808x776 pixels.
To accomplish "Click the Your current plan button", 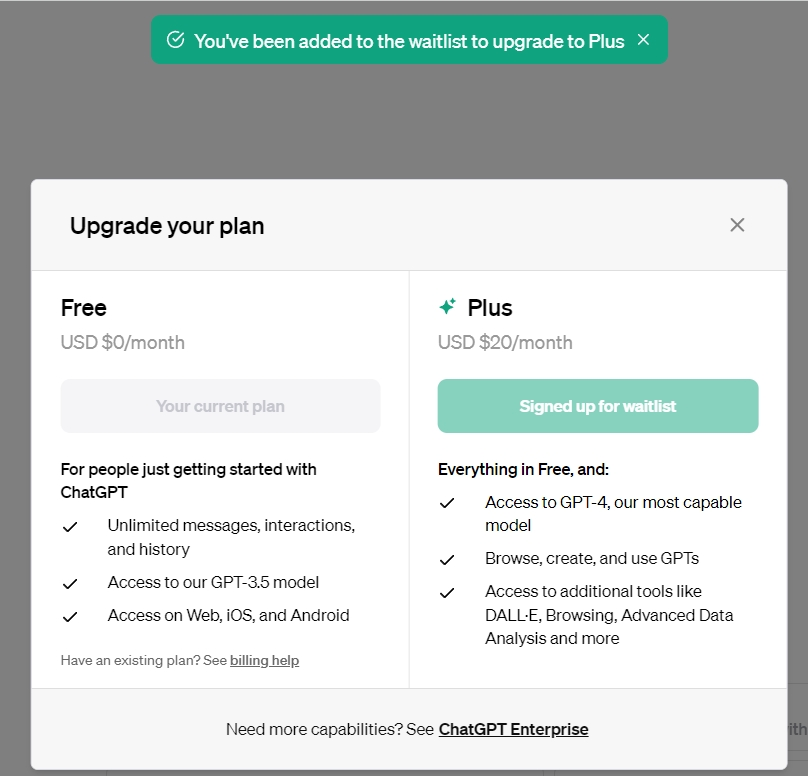I will (221, 406).
